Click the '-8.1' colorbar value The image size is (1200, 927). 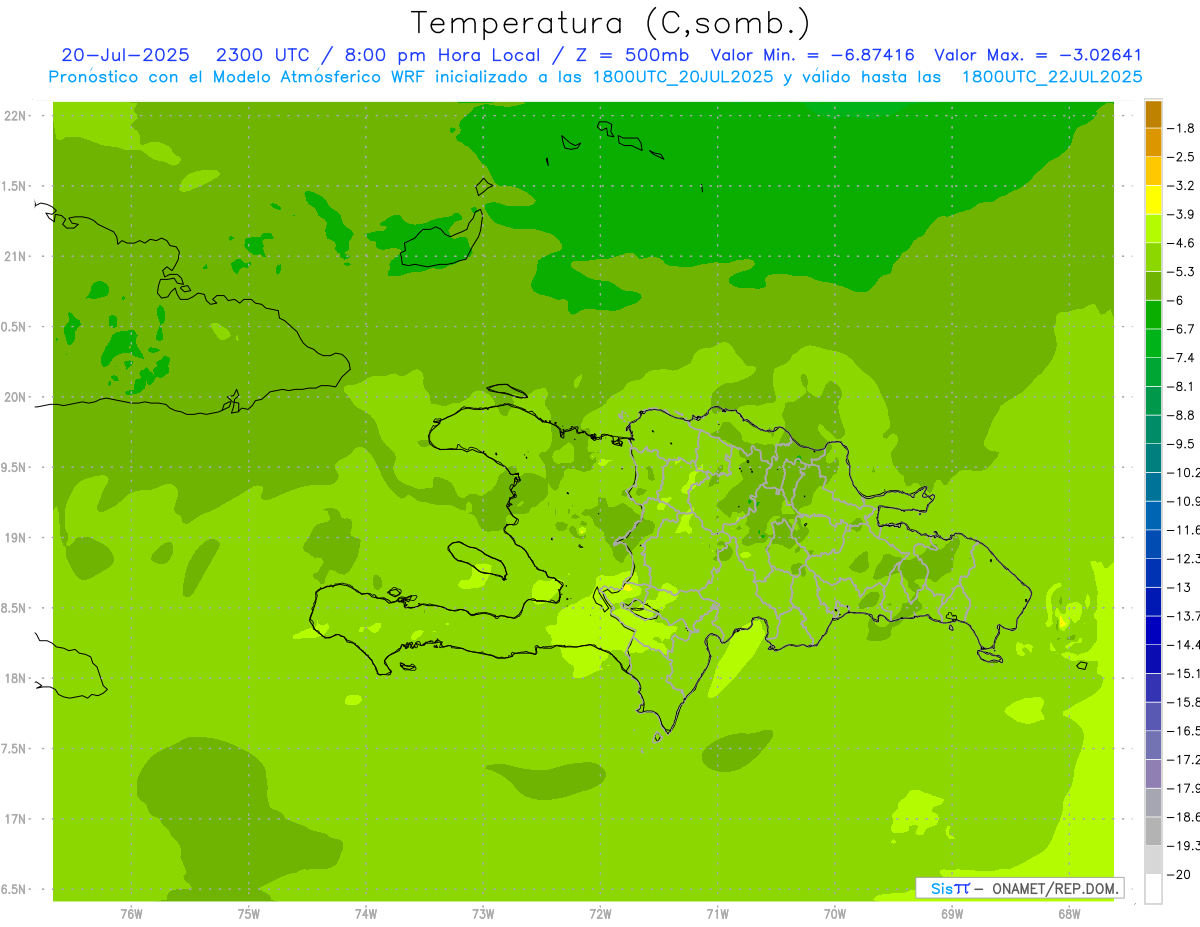click(1182, 386)
